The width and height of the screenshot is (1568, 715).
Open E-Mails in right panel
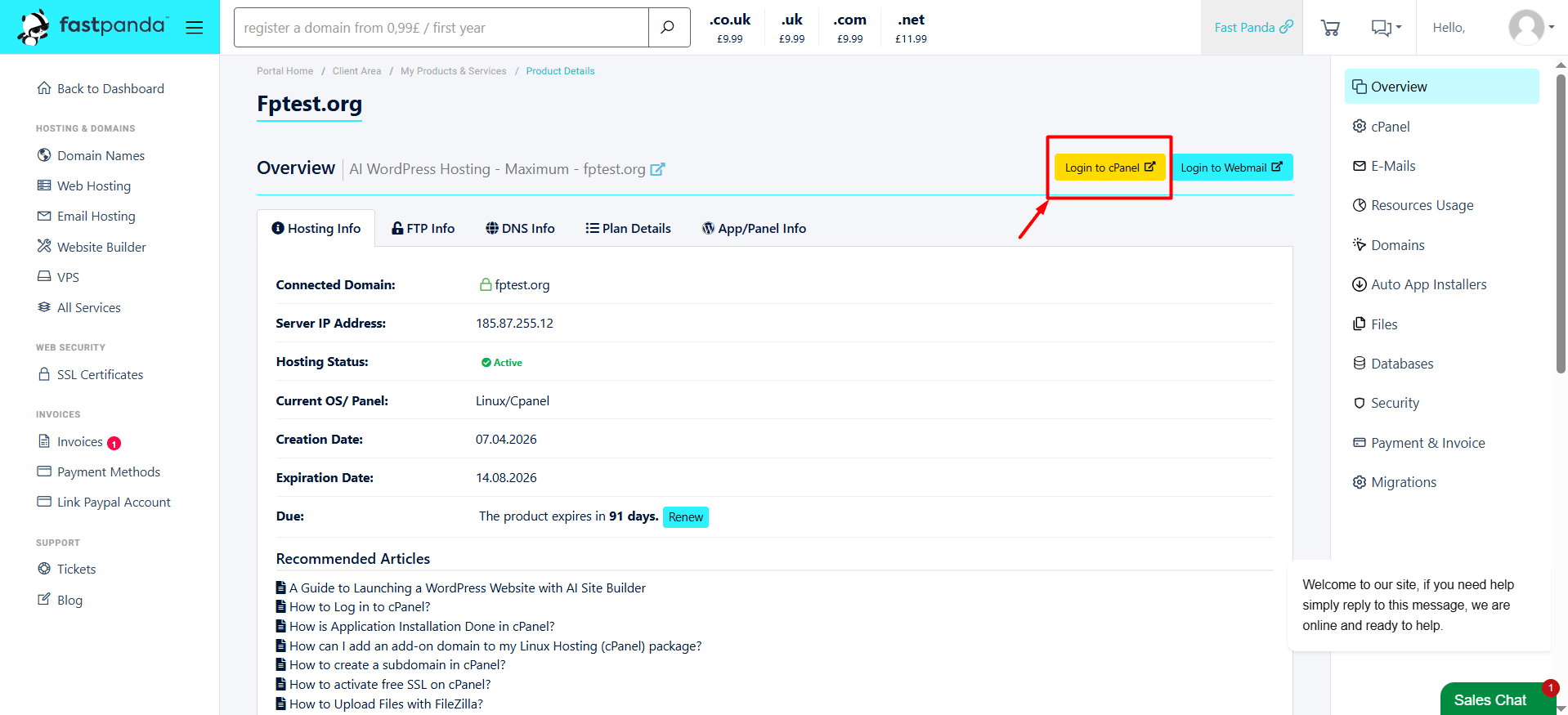point(1384,166)
